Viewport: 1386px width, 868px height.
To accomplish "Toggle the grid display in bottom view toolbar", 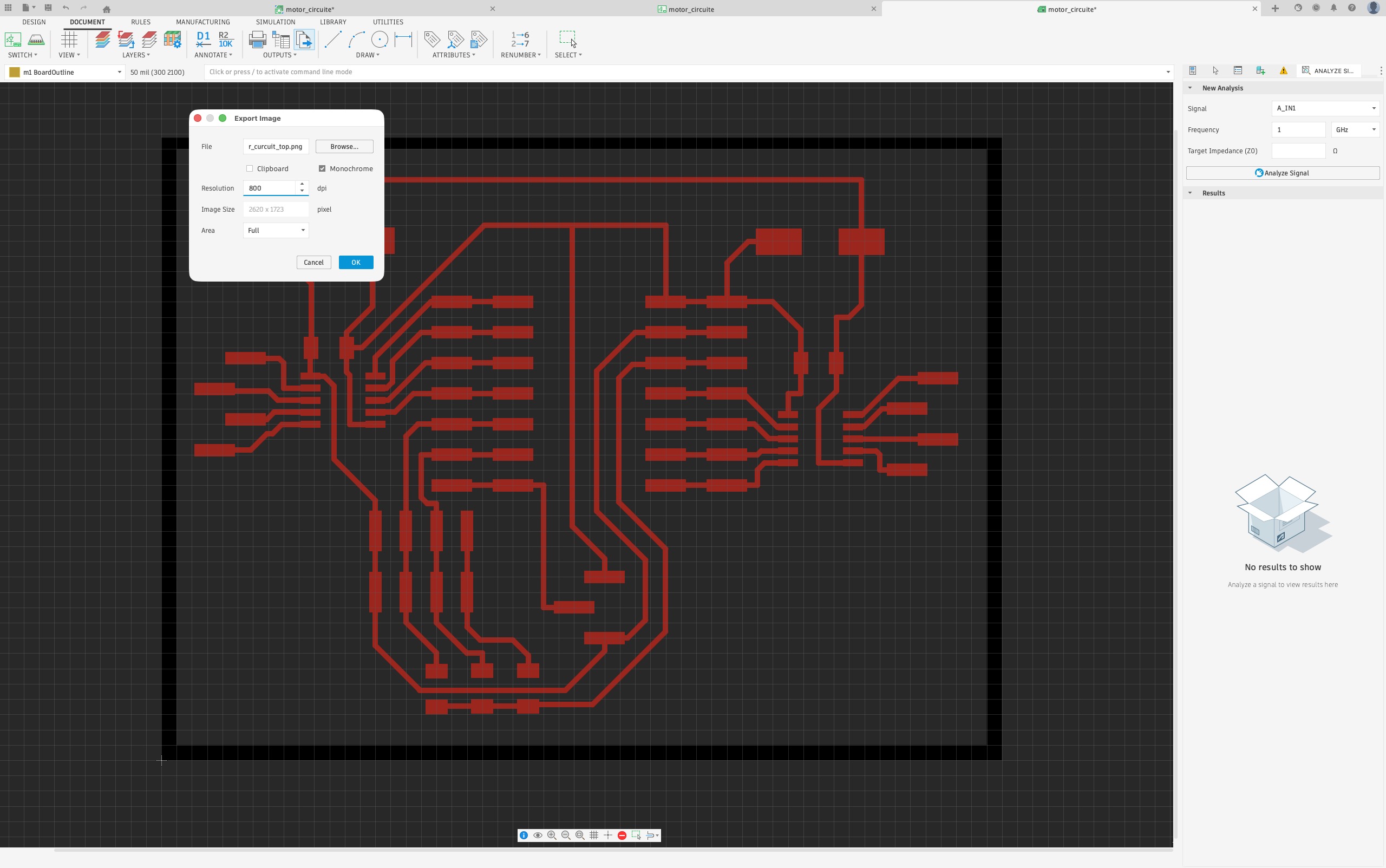I will [x=593, y=836].
